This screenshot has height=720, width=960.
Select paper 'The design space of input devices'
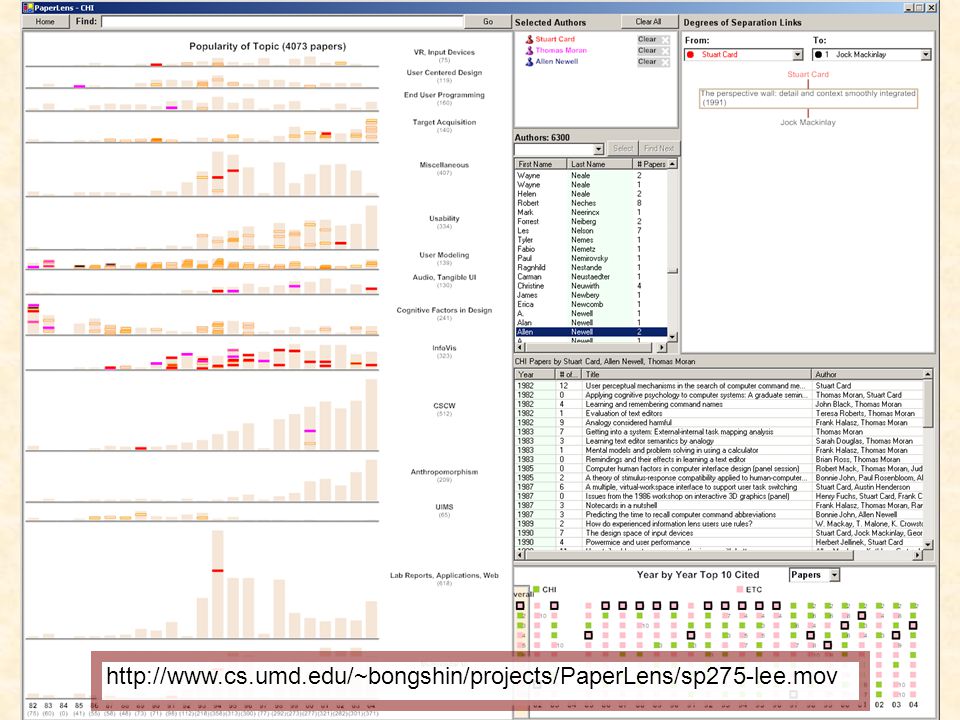click(x=719, y=533)
